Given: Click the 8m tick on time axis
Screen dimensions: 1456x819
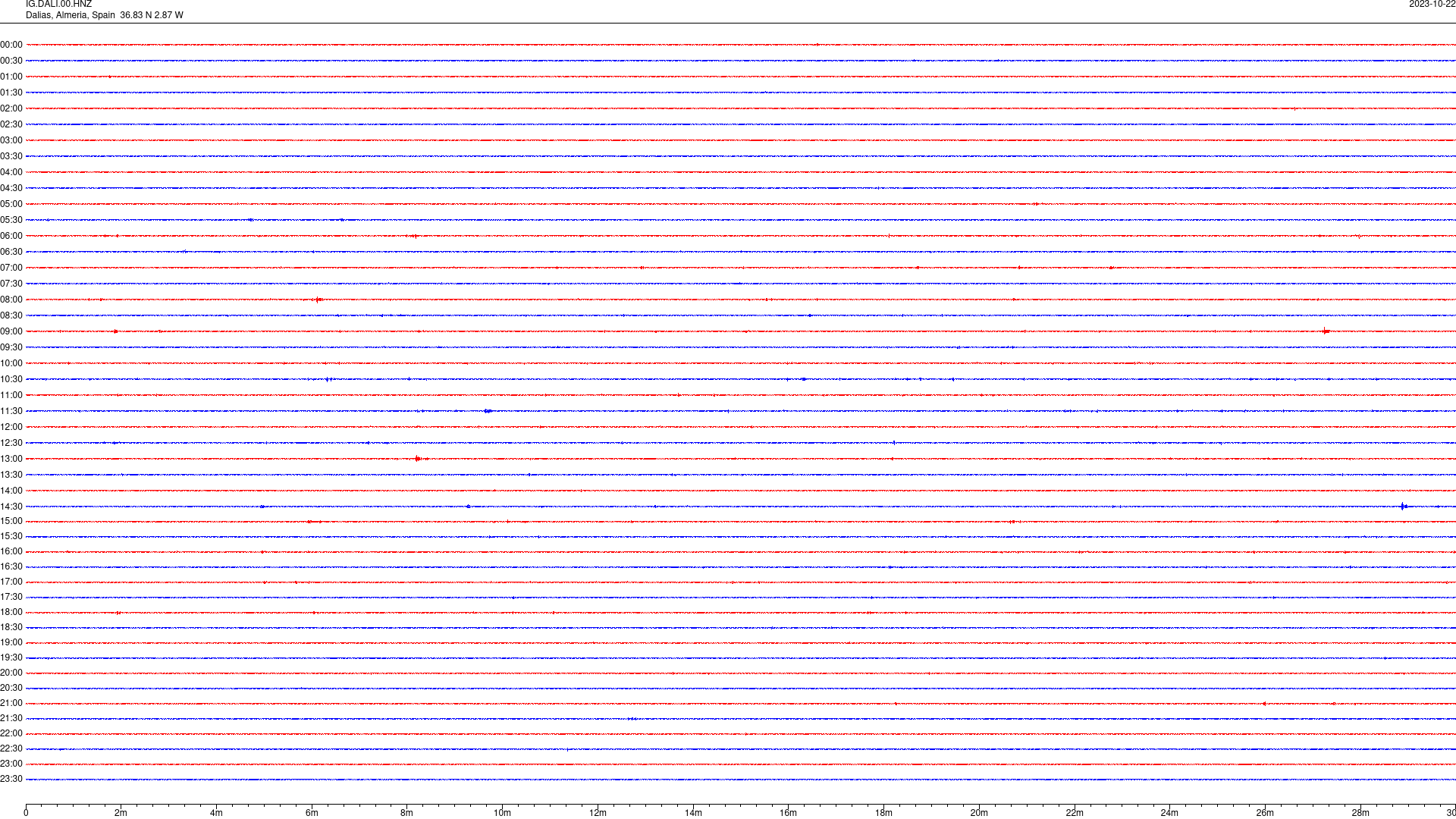Looking at the screenshot, I should pos(407,813).
